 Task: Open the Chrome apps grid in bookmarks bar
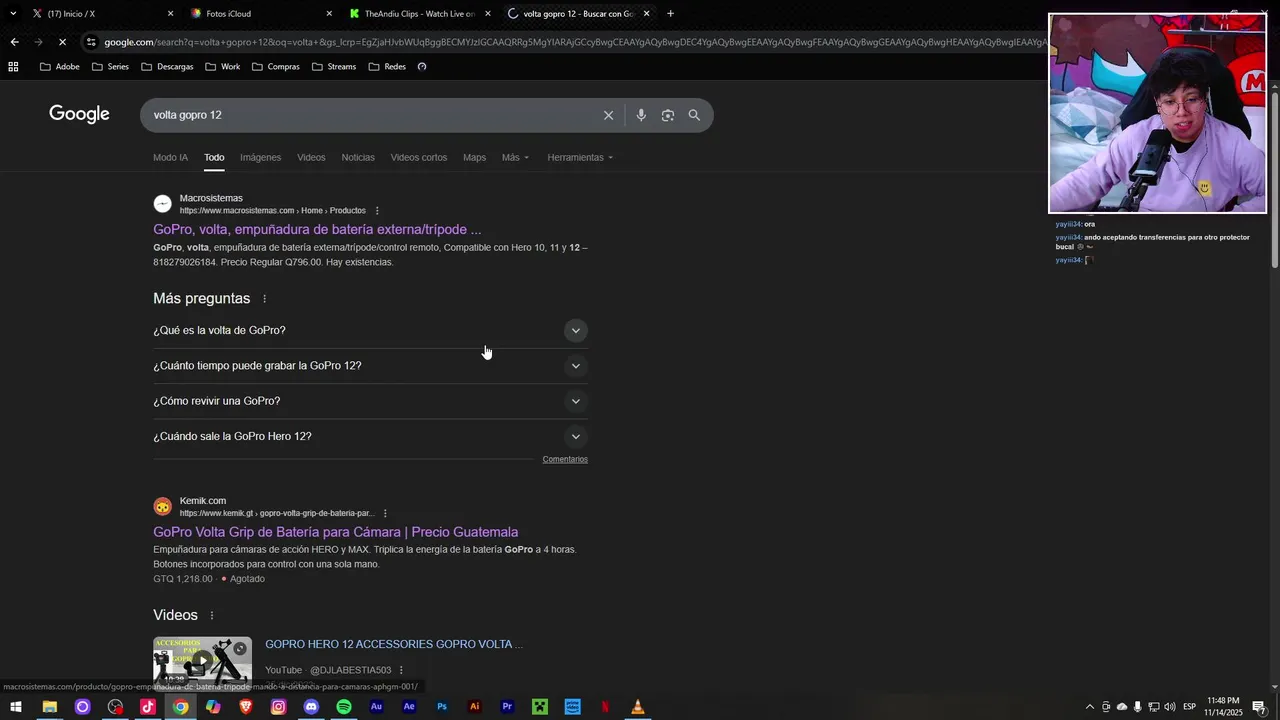click(x=13, y=67)
